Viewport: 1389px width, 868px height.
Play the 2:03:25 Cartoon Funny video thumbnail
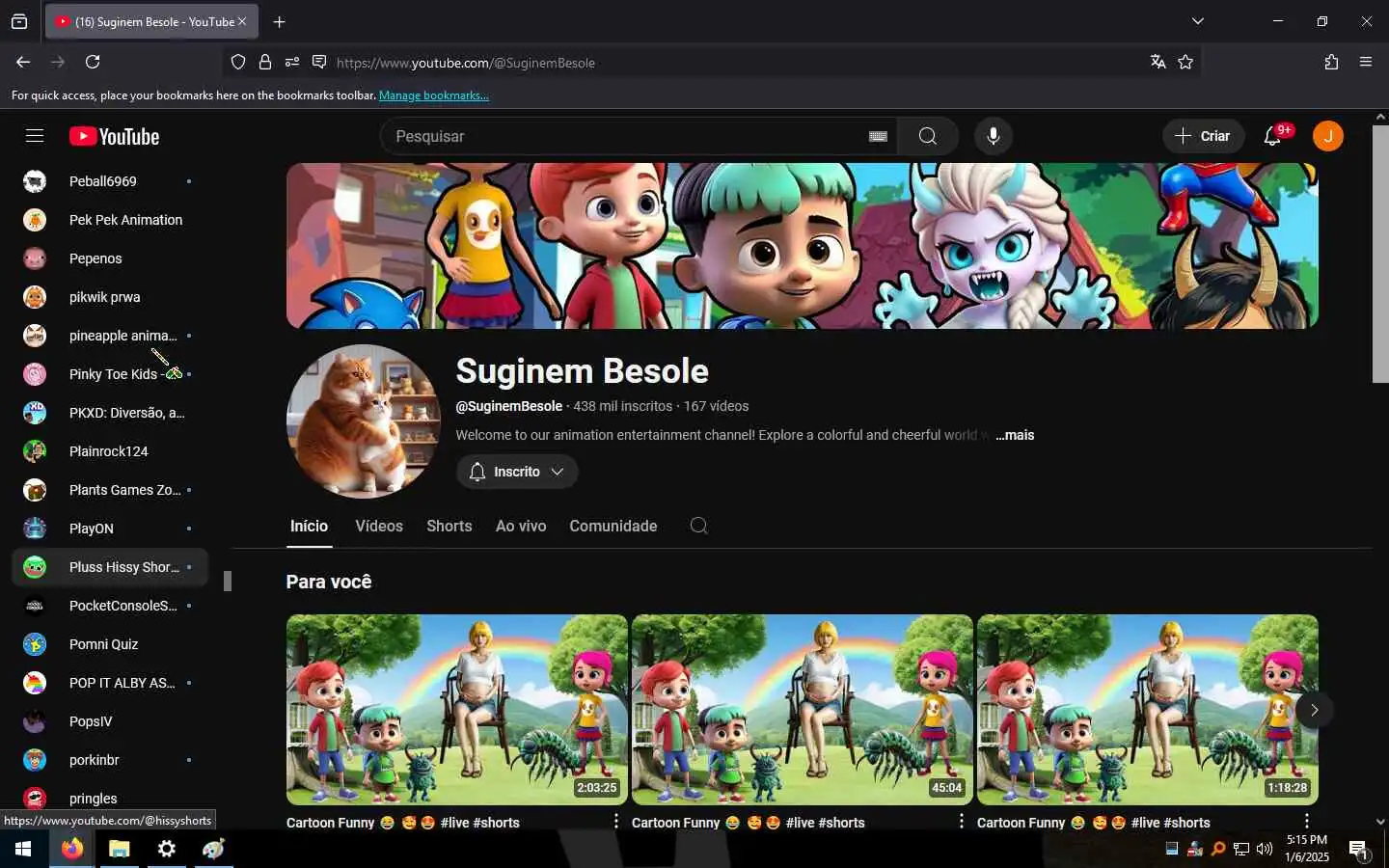point(457,710)
